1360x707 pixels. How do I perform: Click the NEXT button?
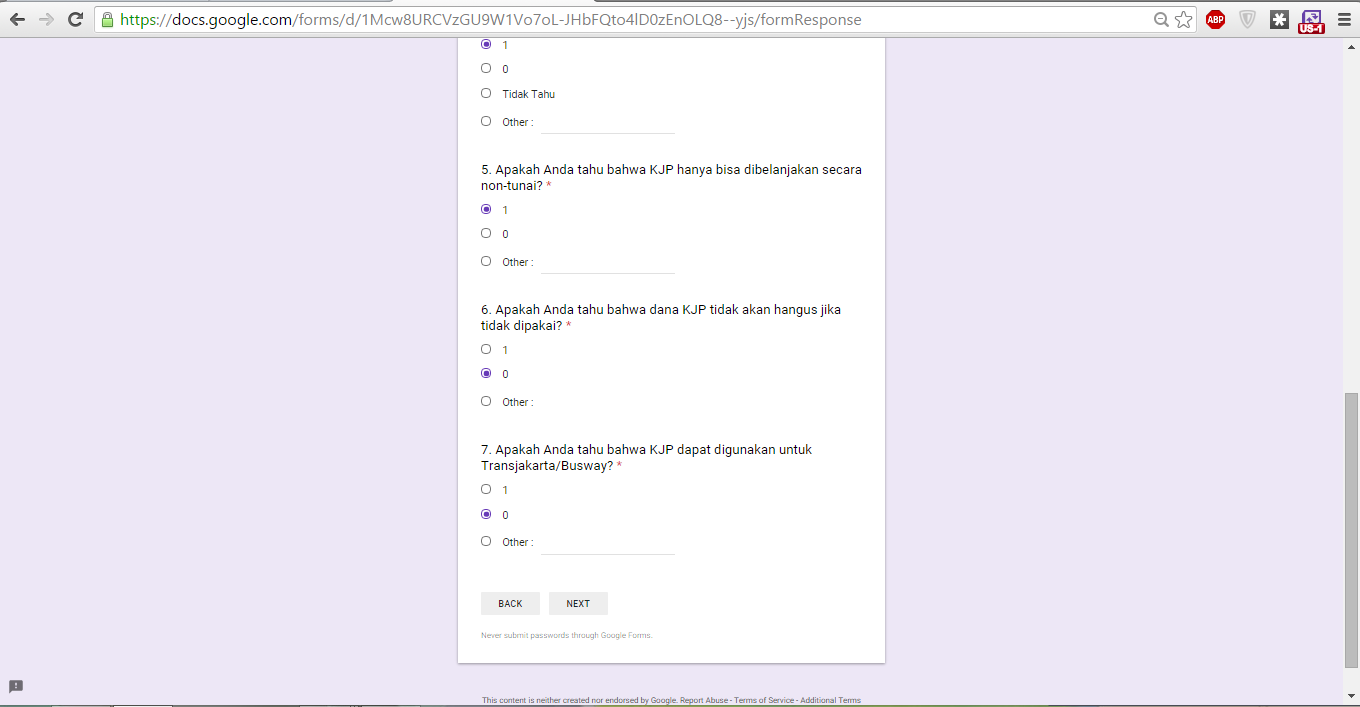click(x=578, y=603)
